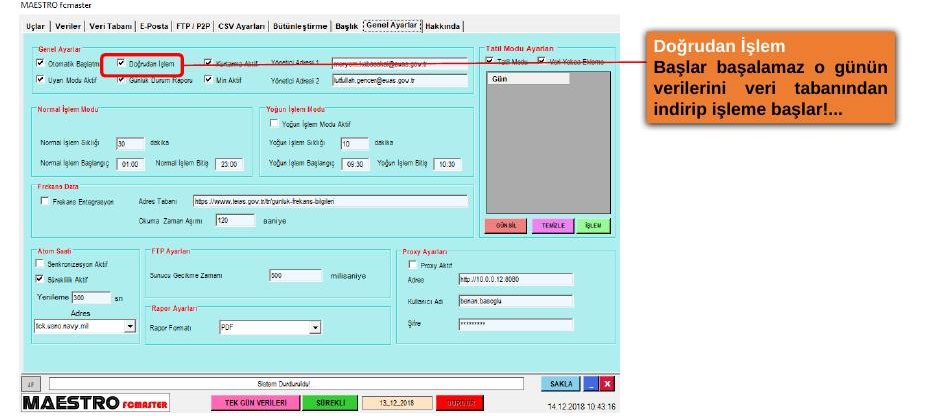The height and width of the screenshot is (416, 934).
Task: Open the Hakkında tab
Action: point(444,26)
